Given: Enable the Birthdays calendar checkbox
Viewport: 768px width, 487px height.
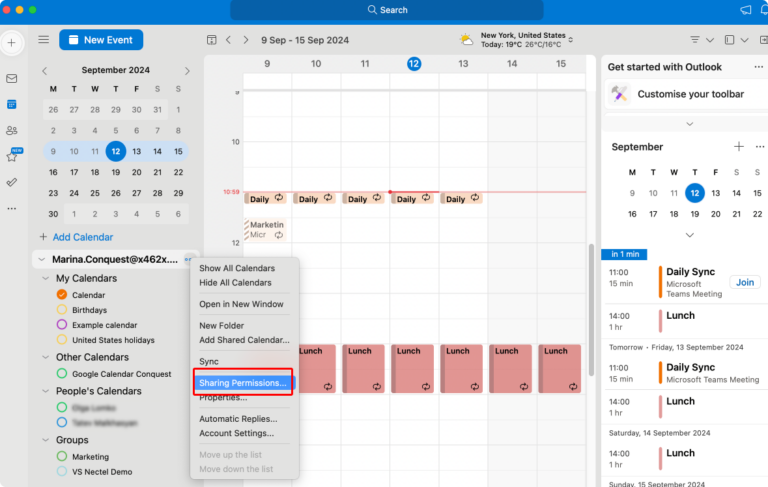Looking at the screenshot, I should [62, 310].
